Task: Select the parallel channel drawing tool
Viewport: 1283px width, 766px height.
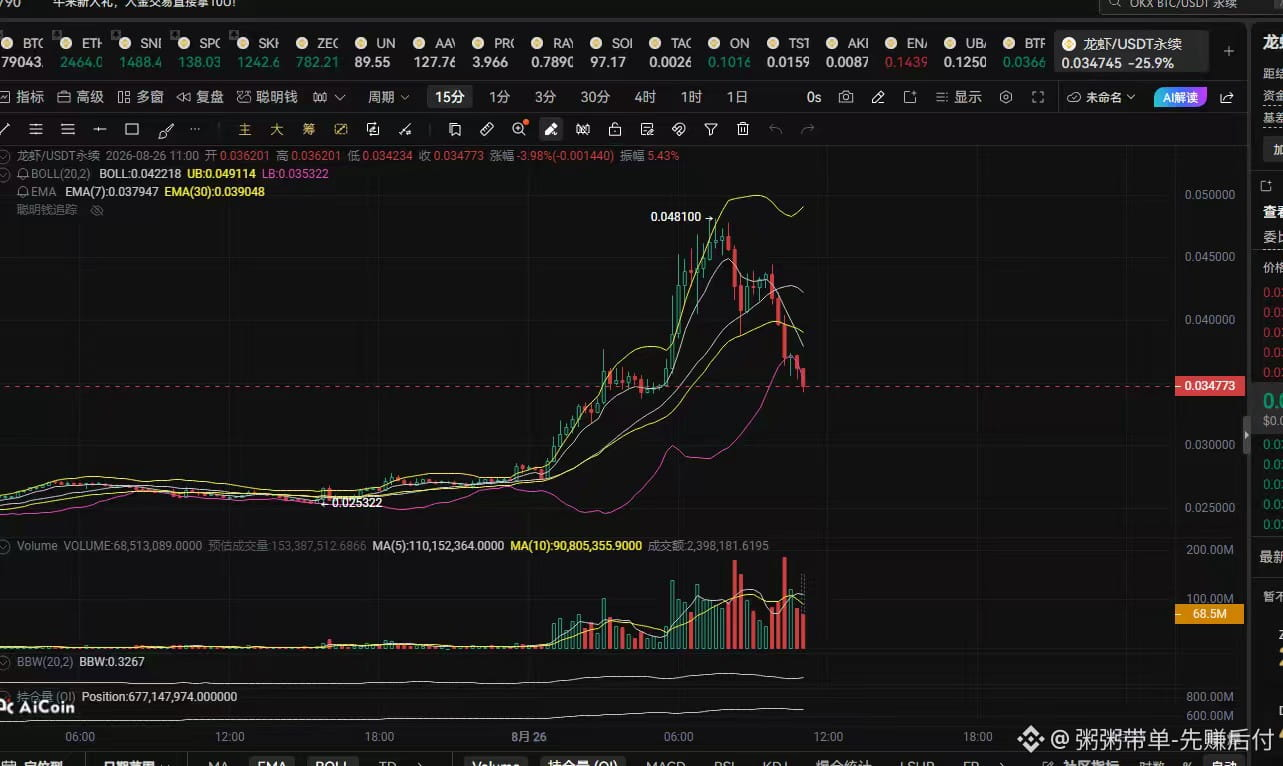Action: point(36,129)
